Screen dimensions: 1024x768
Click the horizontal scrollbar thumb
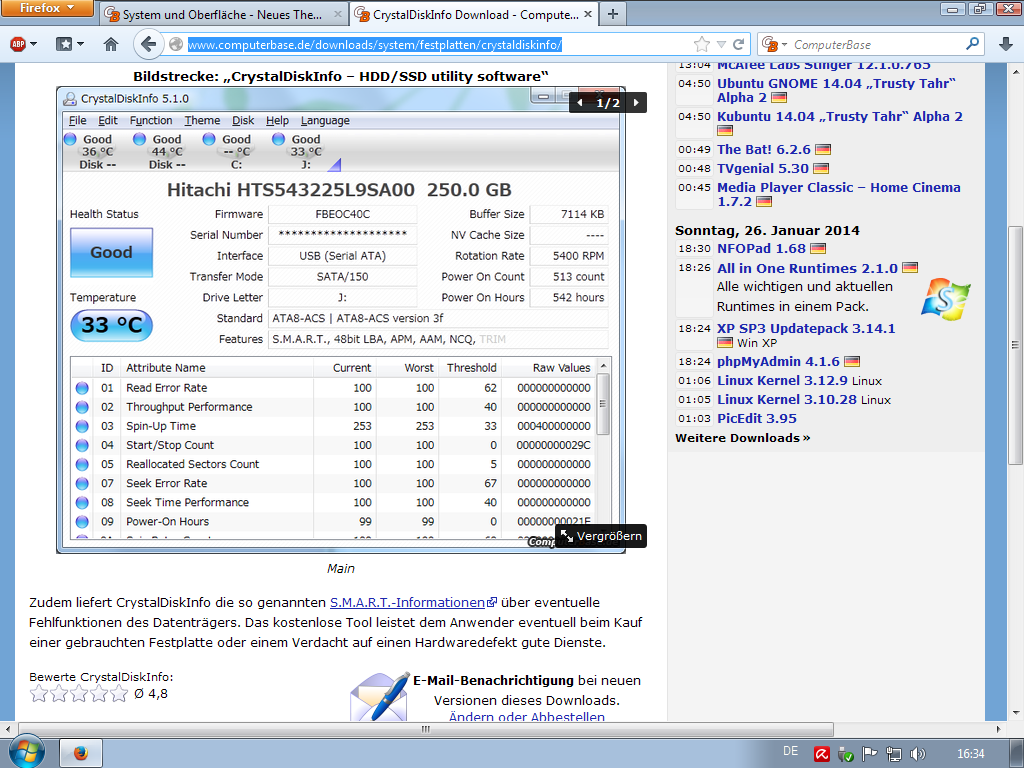(426, 729)
